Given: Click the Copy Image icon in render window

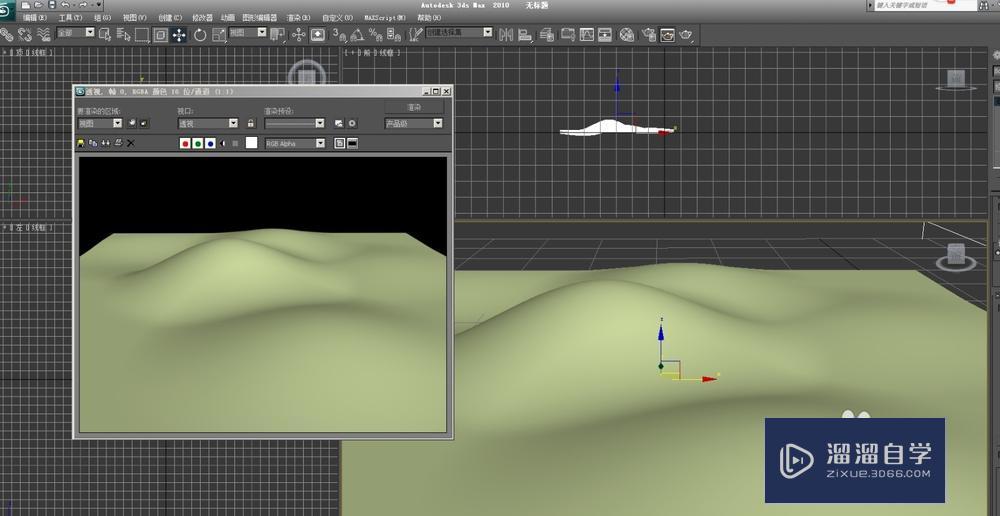Looking at the screenshot, I should 93,143.
